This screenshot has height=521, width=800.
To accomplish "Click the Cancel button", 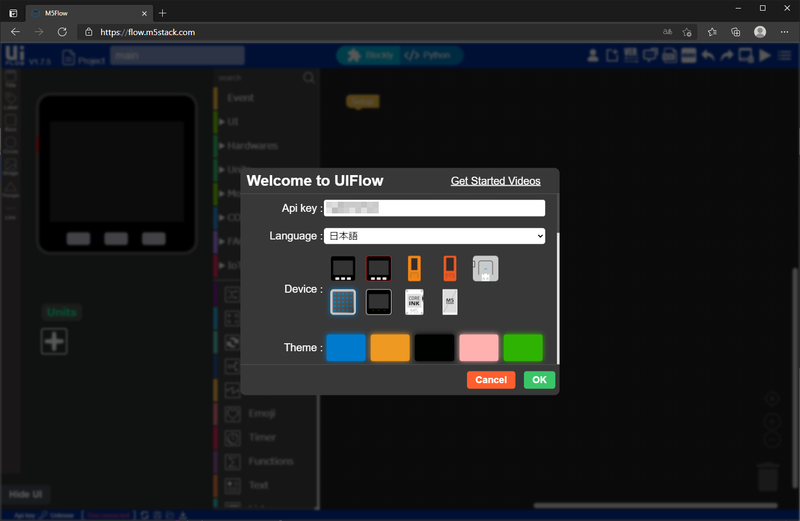I will [491, 380].
